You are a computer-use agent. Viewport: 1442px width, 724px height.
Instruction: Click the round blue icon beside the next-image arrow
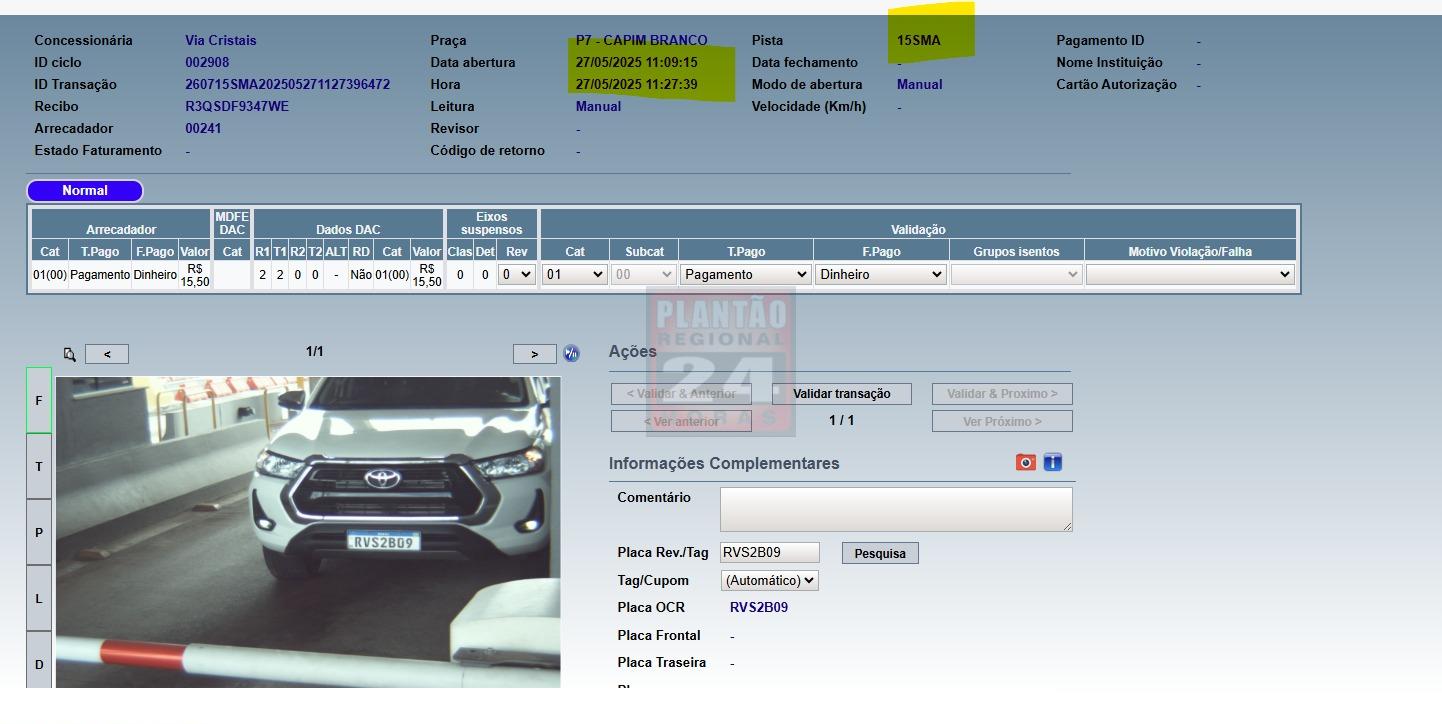[571, 353]
